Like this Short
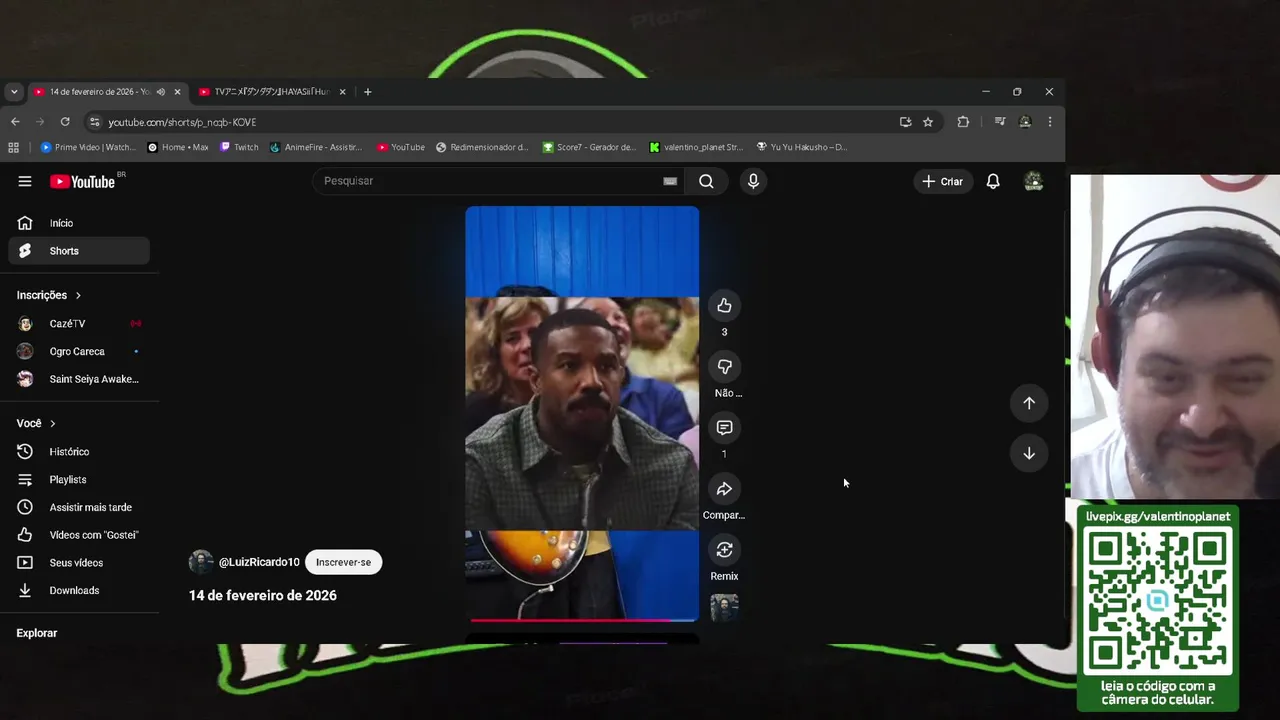The width and height of the screenshot is (1280, 720). click(x=724, y=306)
